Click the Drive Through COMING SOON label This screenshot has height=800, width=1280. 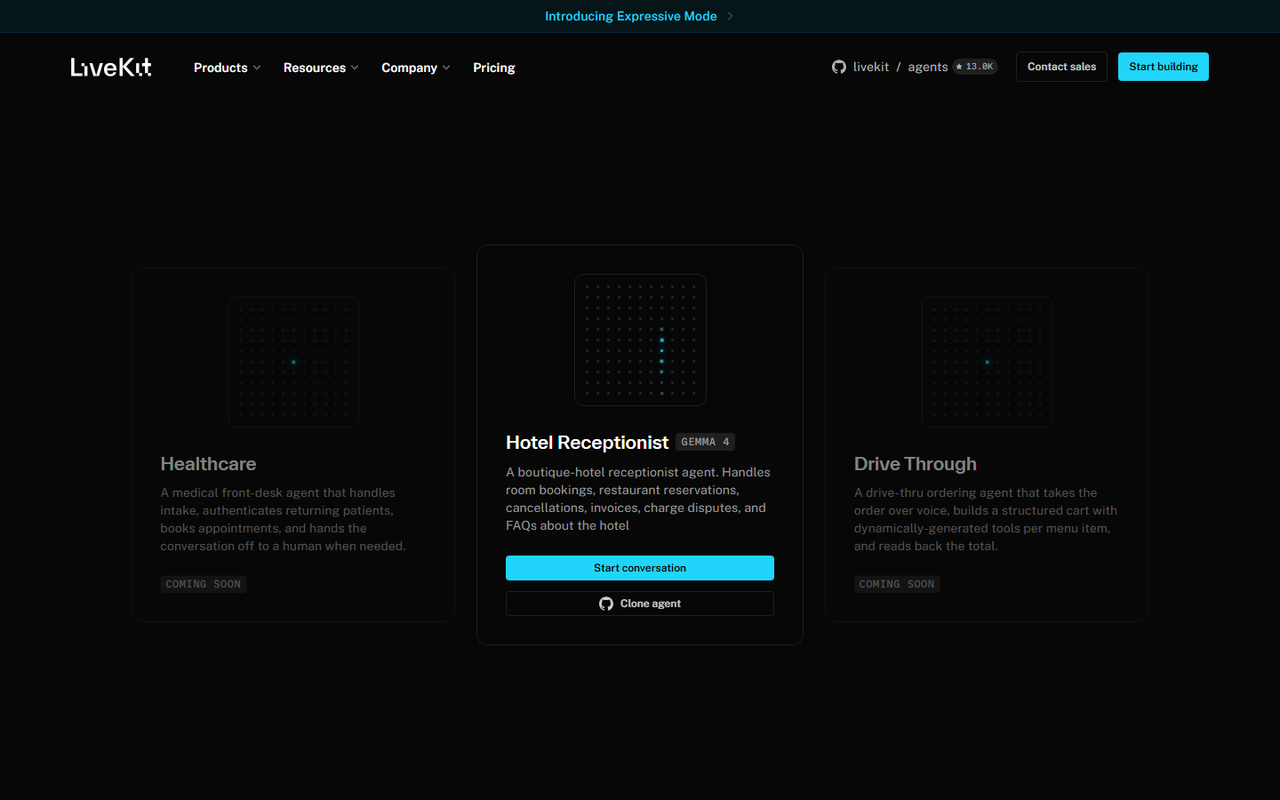pyautogui.click(x=897, y=584)
